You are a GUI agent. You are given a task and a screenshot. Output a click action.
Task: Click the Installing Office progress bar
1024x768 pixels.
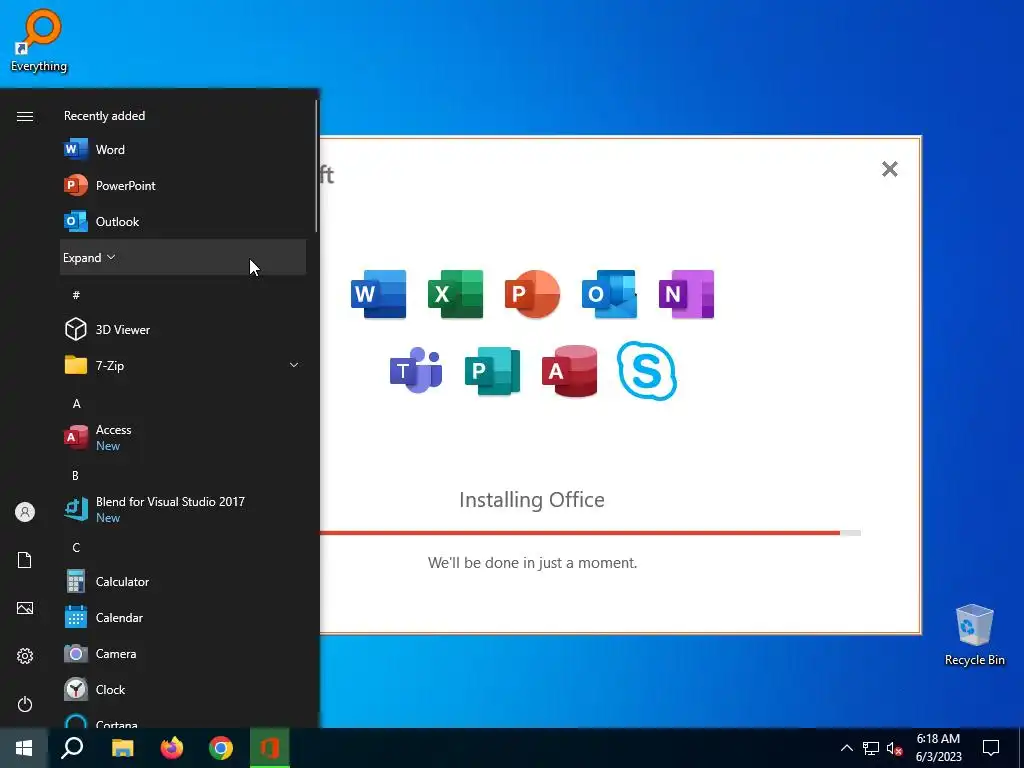click(x=590, y=533)
